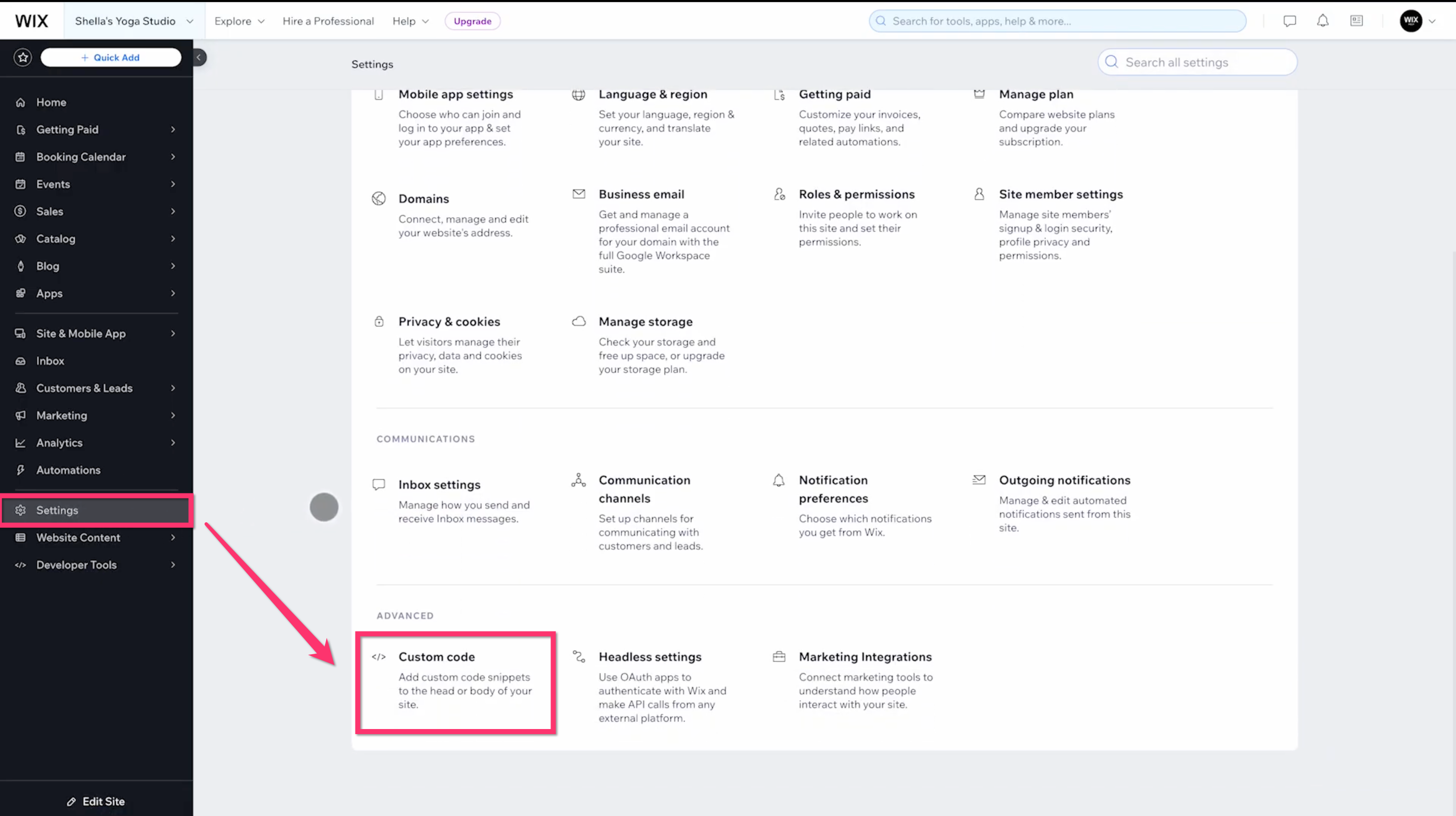Click the notifications bell icon in top bar
Image resolution: width=1456 pixels, height=816 pixels.
point(1323,21)
